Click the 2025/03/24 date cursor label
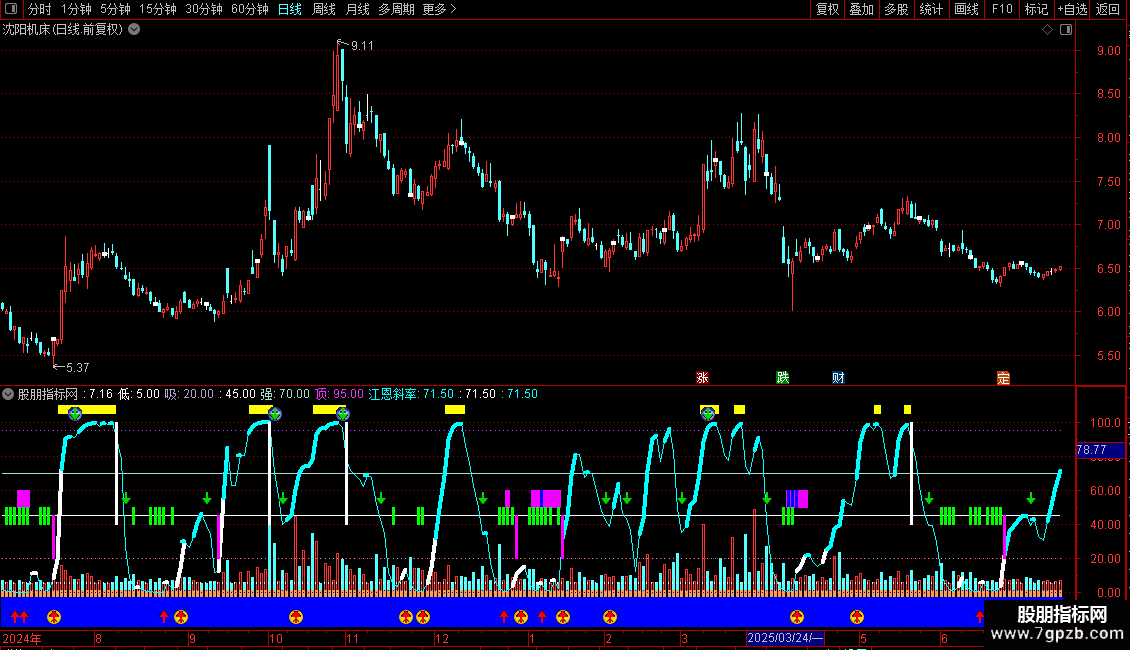This screenshot has height=650, width=1130. coord(785,638)
